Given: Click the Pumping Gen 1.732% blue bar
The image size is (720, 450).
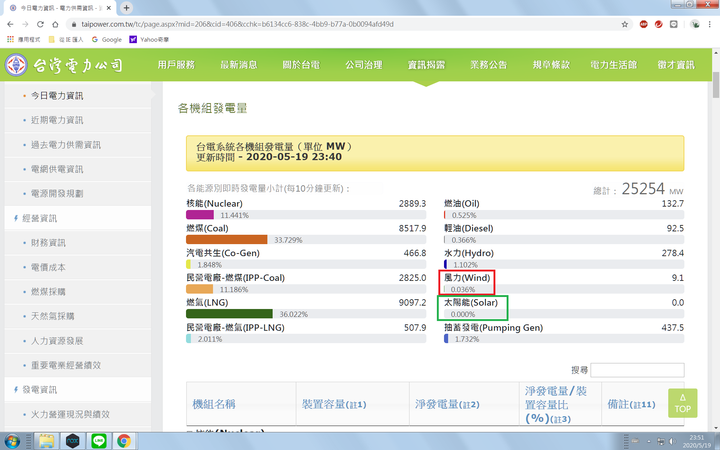Looking at the screenshot, I should [446, 339].
